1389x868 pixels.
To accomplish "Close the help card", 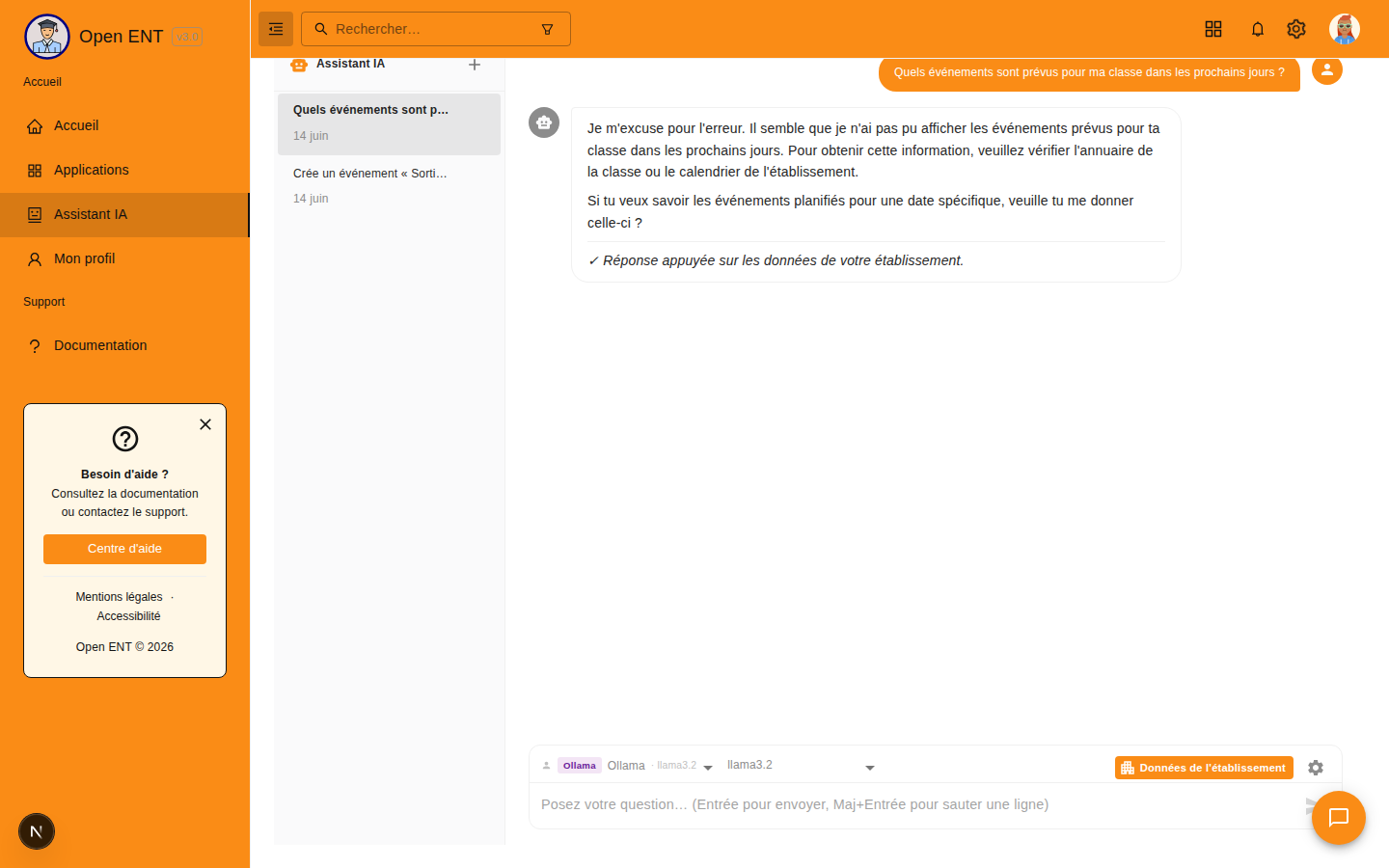I will pyautogui.click(x=205, y=424).
